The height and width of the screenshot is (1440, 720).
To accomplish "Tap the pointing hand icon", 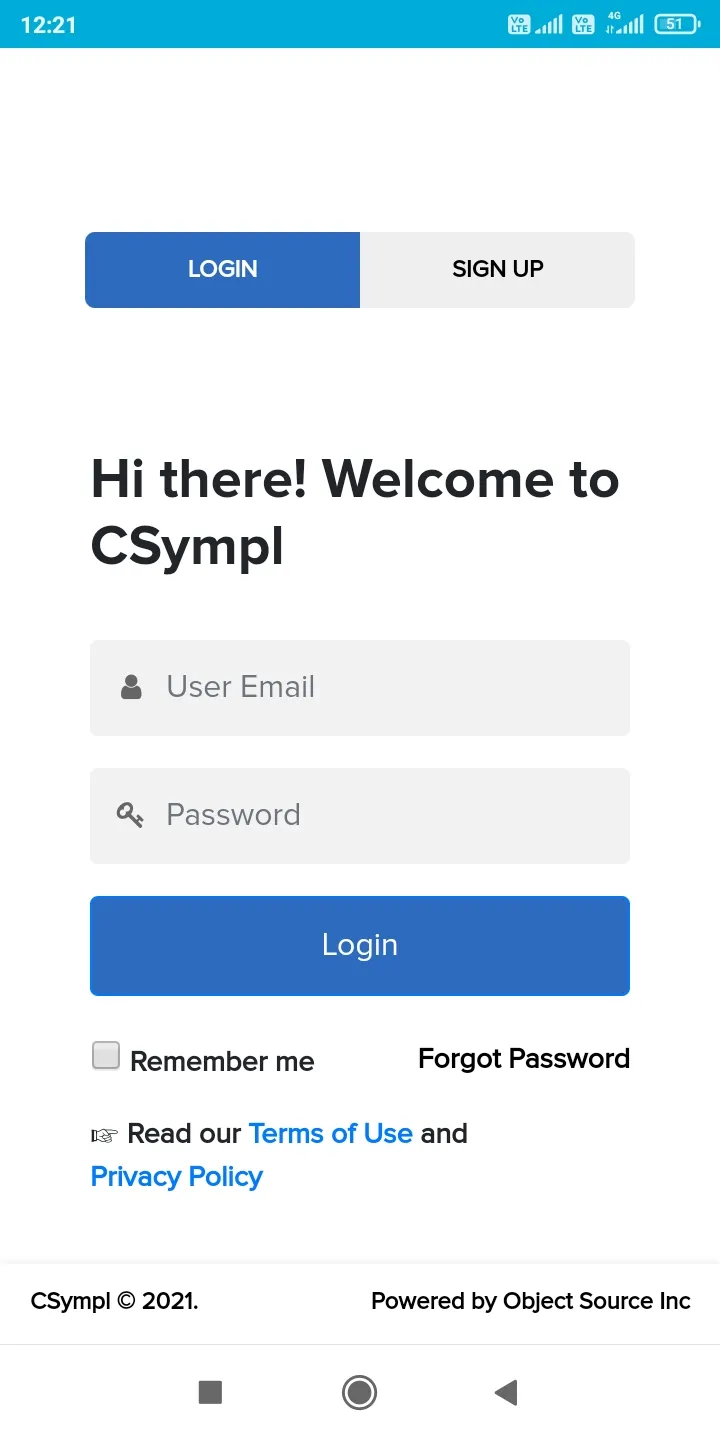I will (x=104, y=1135).
